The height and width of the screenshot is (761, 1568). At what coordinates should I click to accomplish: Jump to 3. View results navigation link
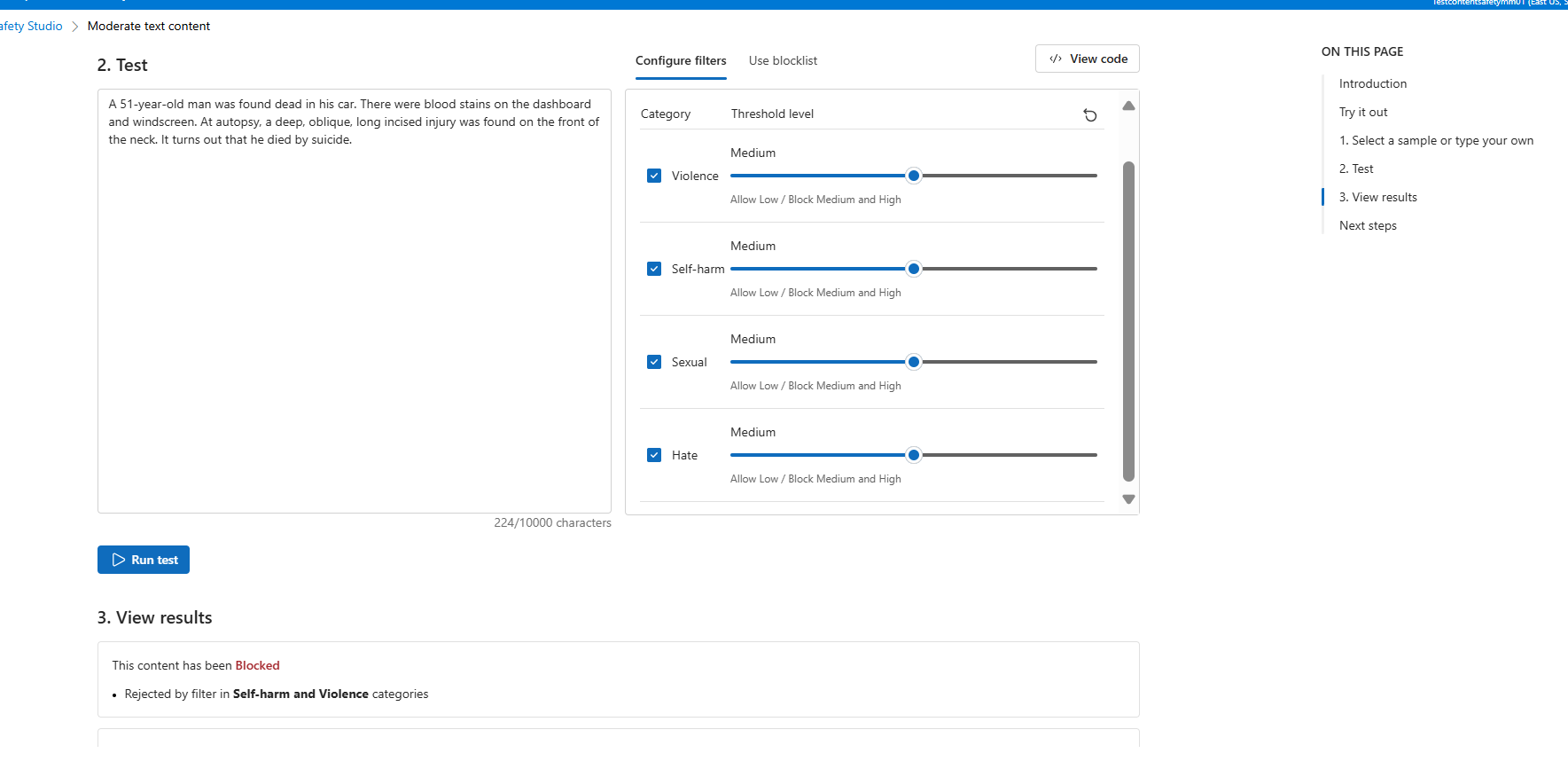[1378, 197]
